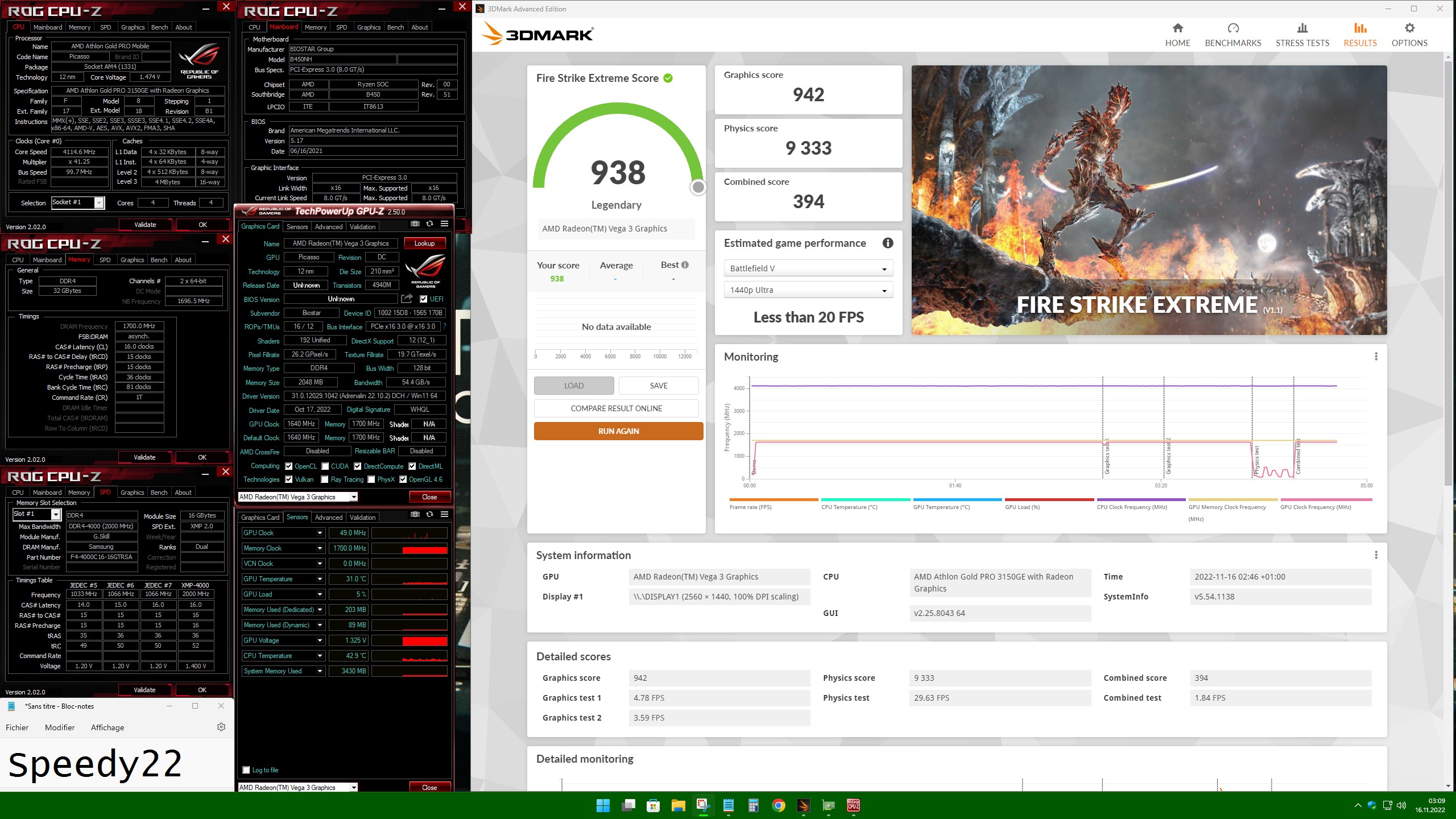Show hidden system tray icons
1456x819 pixels.
1358,805
